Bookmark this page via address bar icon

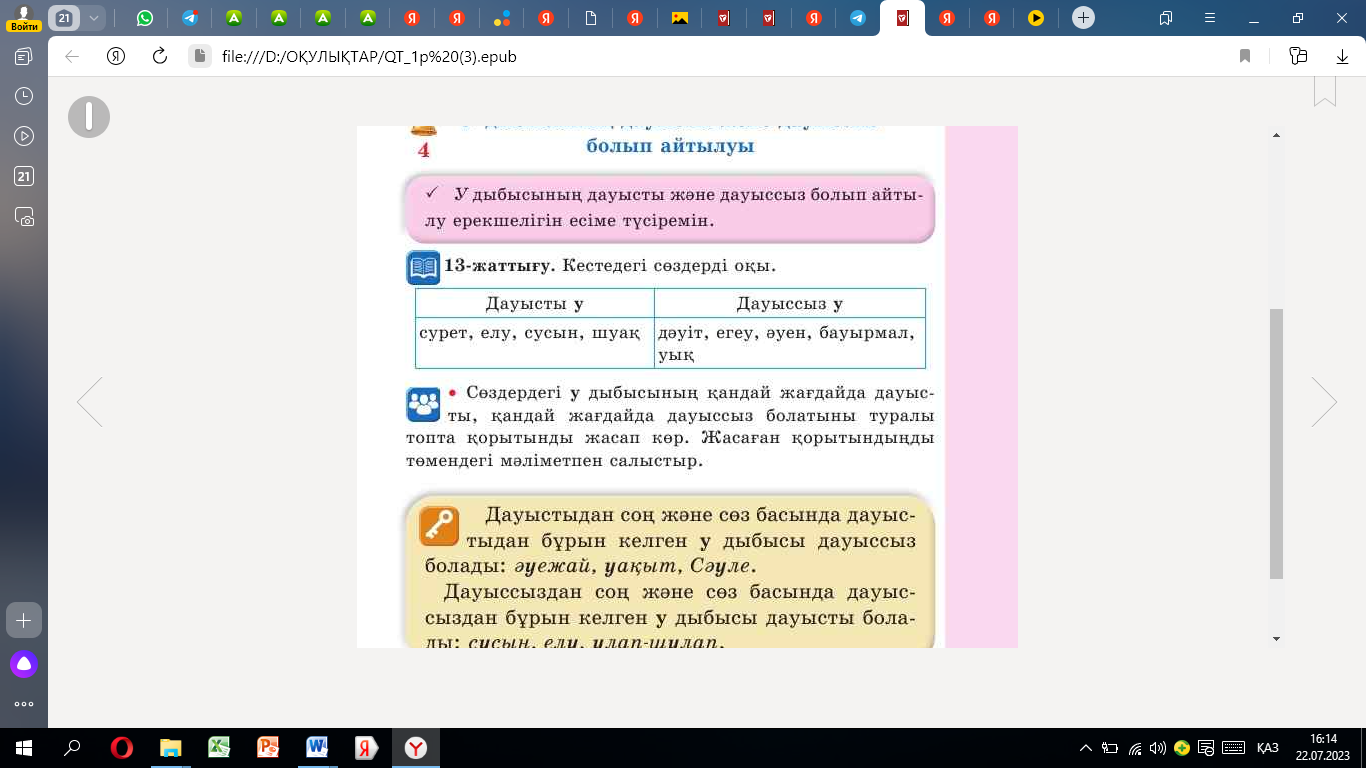pos(1245,57)
